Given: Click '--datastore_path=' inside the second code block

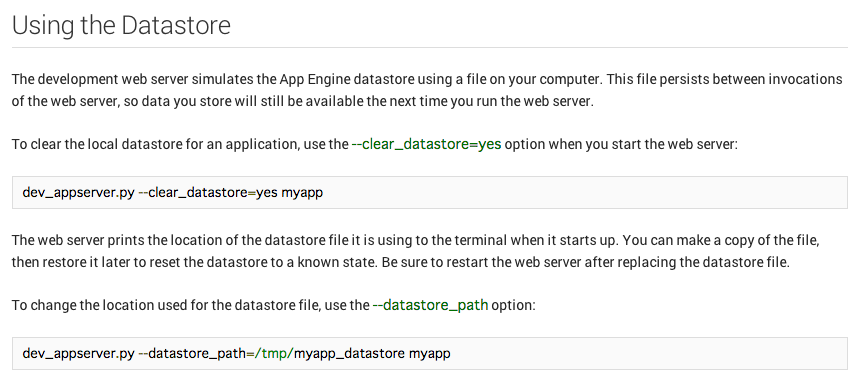Looking at the screenshot, I should point(195,353).
